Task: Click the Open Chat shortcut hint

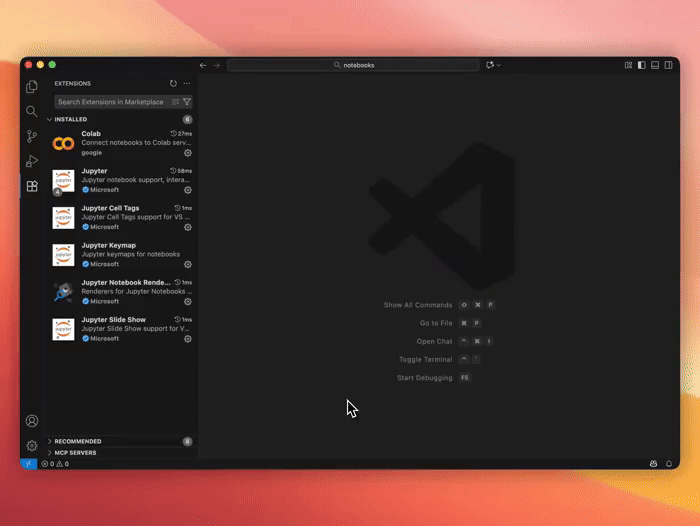Action: point(455,341)
